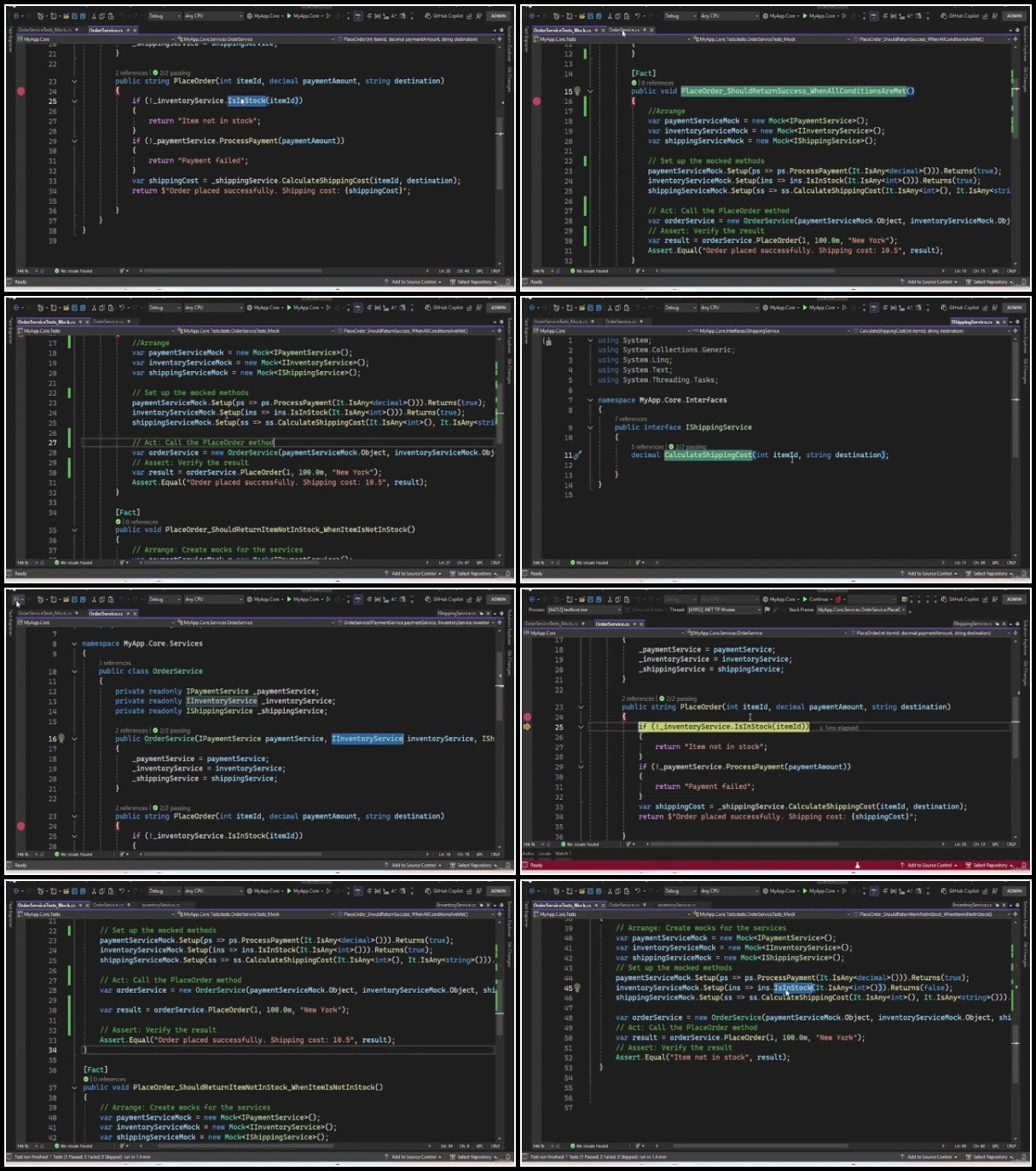Toggle breakpoint at line 16 of success test

tap(536, 101)
